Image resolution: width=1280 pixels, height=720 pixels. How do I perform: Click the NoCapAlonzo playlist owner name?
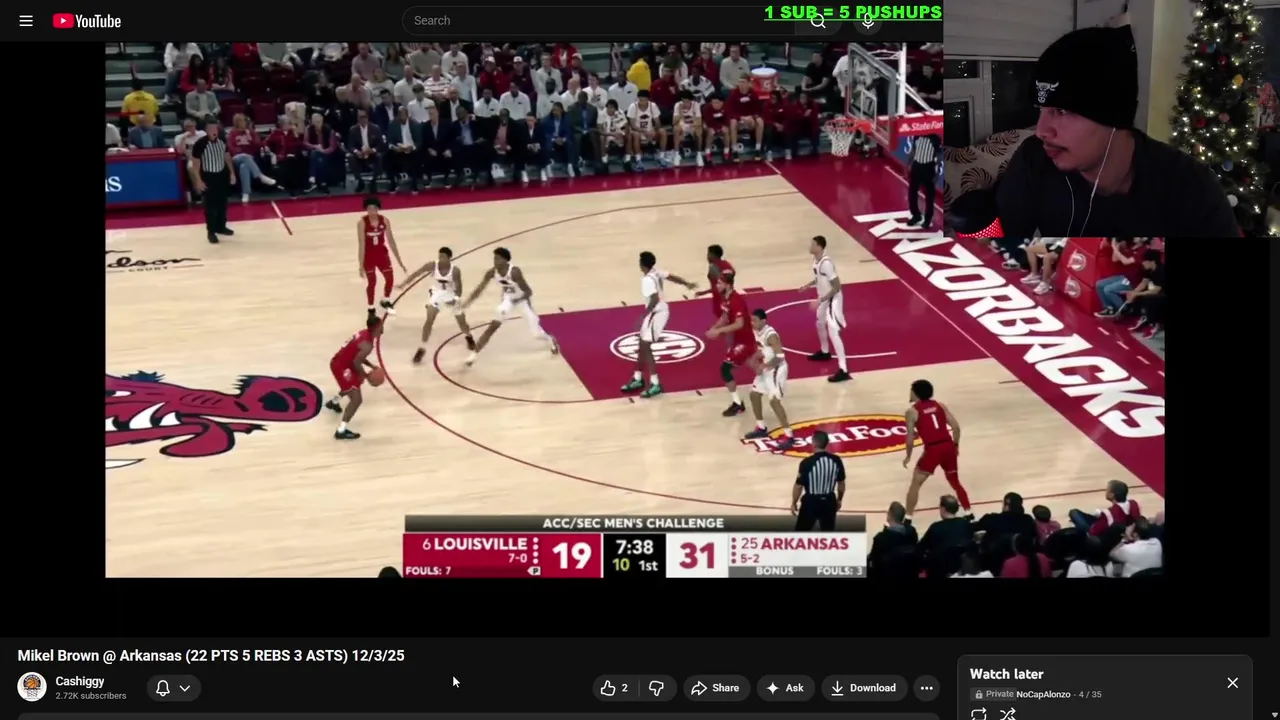tap(1043, 694)
